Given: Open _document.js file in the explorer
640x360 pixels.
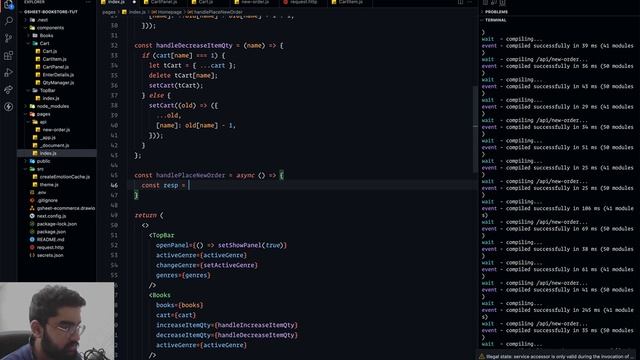Looking at the screenshot, I should tap(54, 145).
